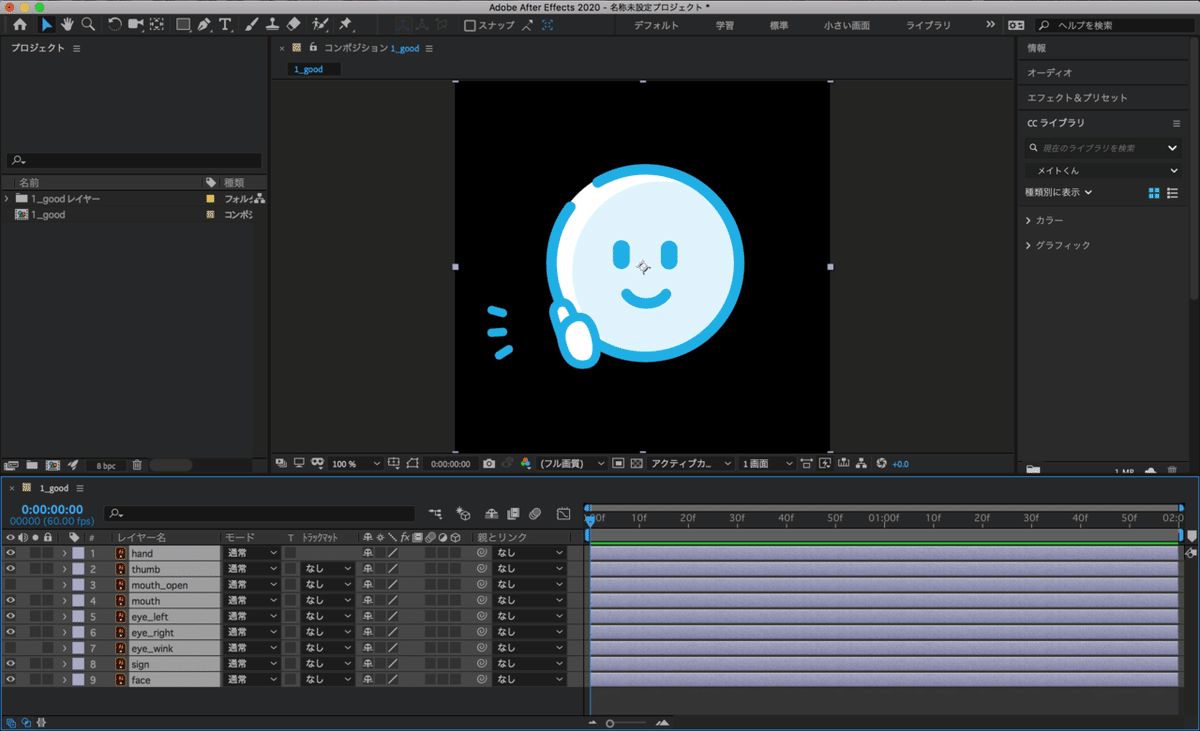Take a snapshot with camera icon

pos(489,464)
